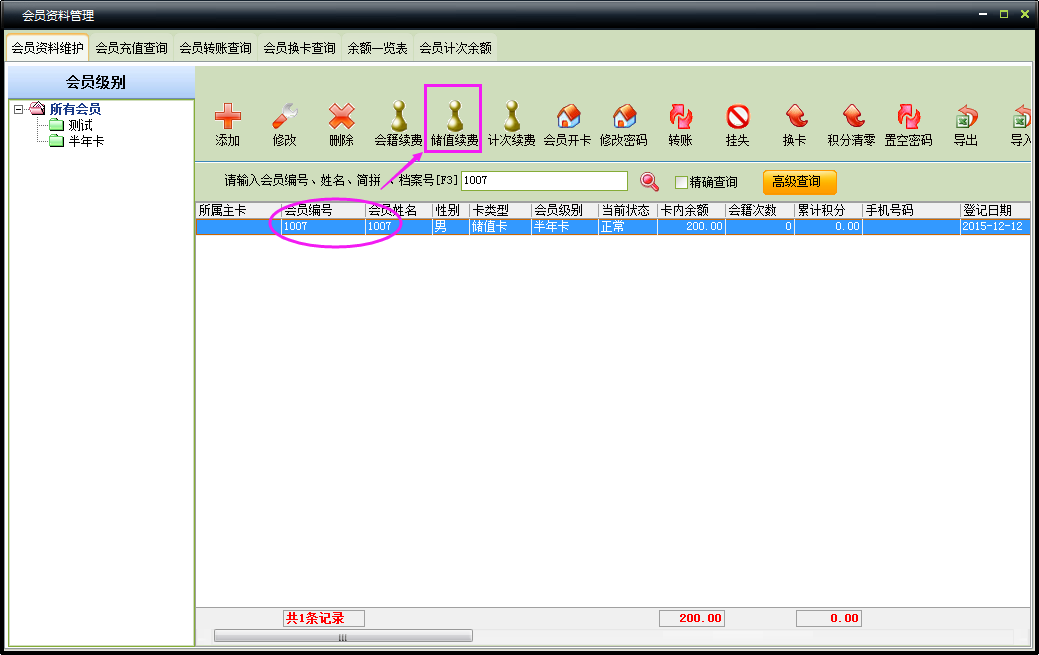Click the 所属主卡 column header

point(239,210)
